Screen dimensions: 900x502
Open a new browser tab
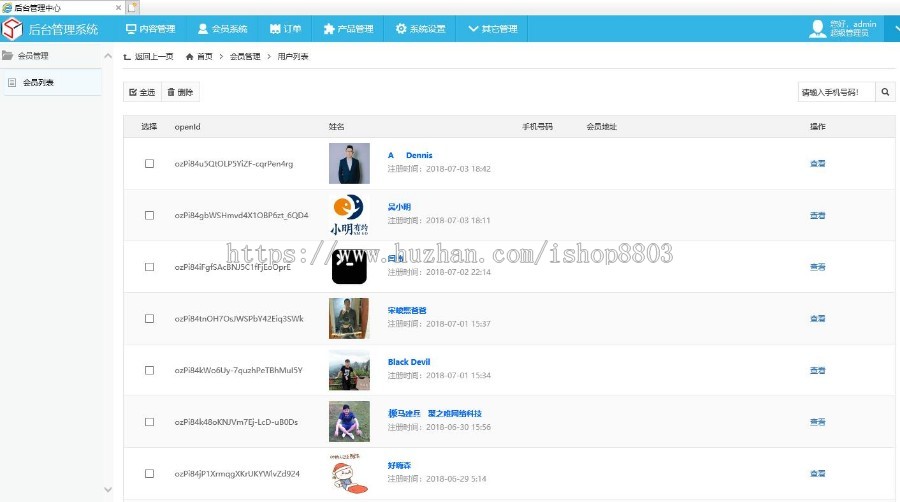pos(132,7)
